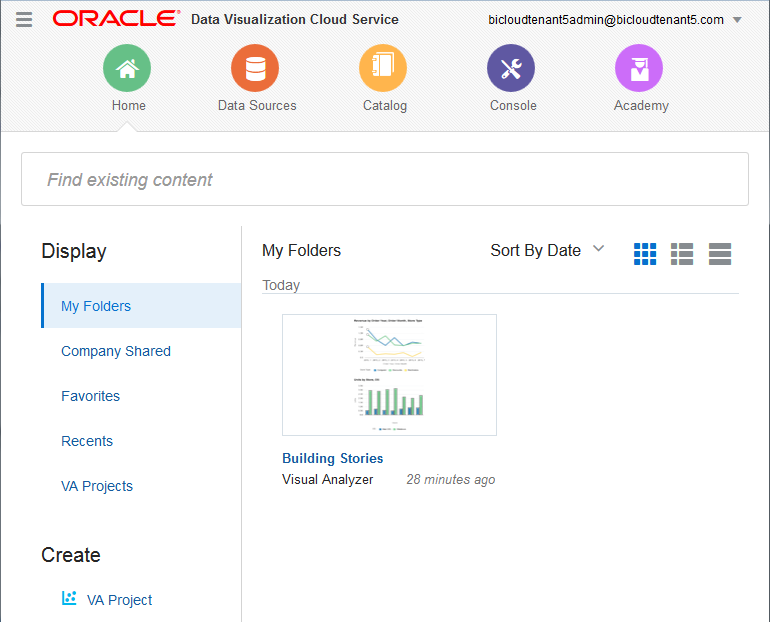This screenshot has height=622, width=770.
Task: Click the 28 minutes ago timestamp
Action: (451, 480)
